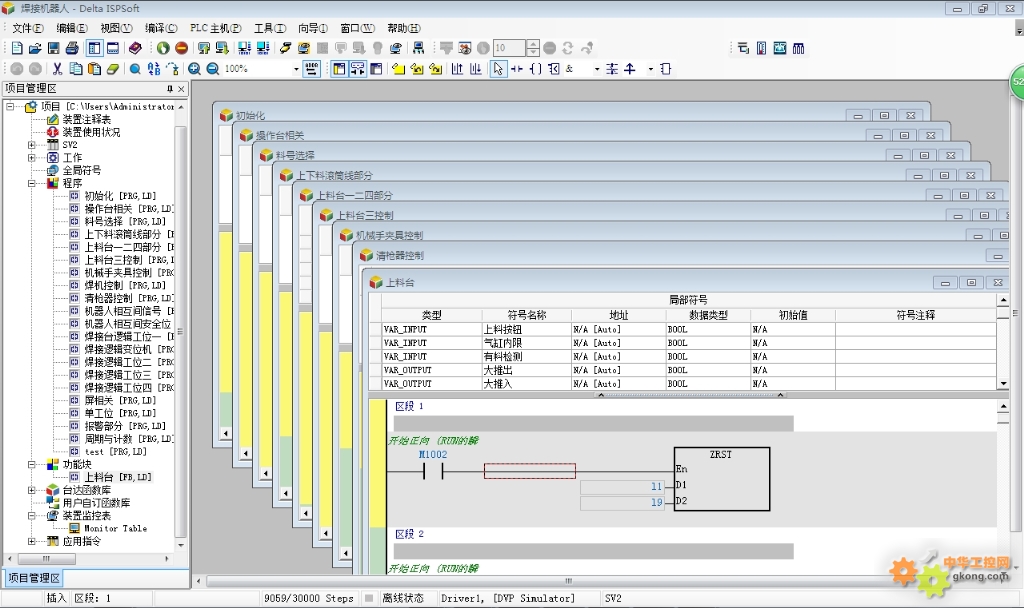Click the Cut scissors icon

(57, 69)
